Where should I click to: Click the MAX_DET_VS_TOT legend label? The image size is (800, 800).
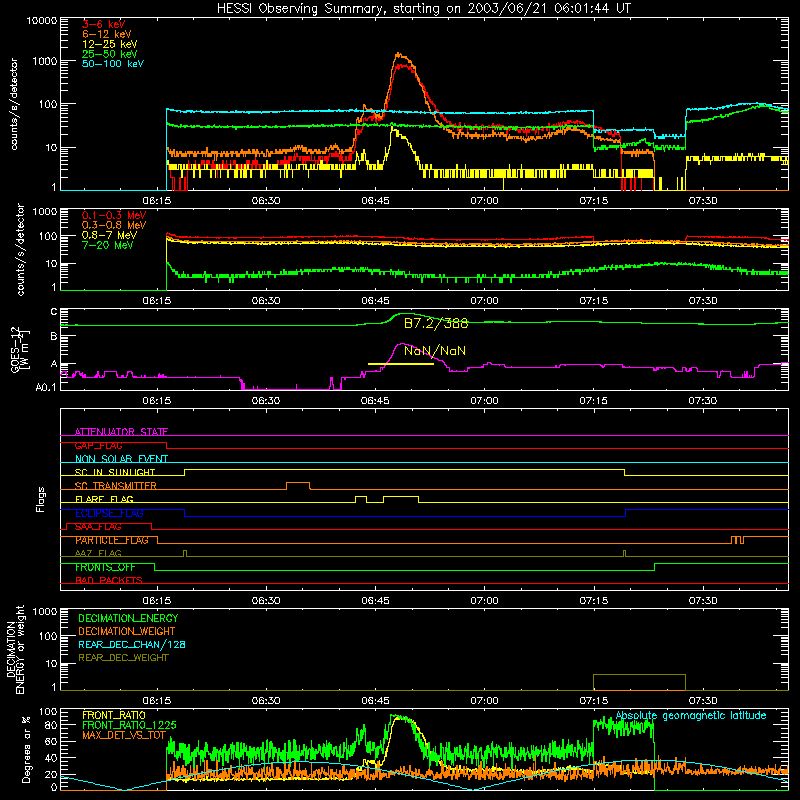[124, 735]
